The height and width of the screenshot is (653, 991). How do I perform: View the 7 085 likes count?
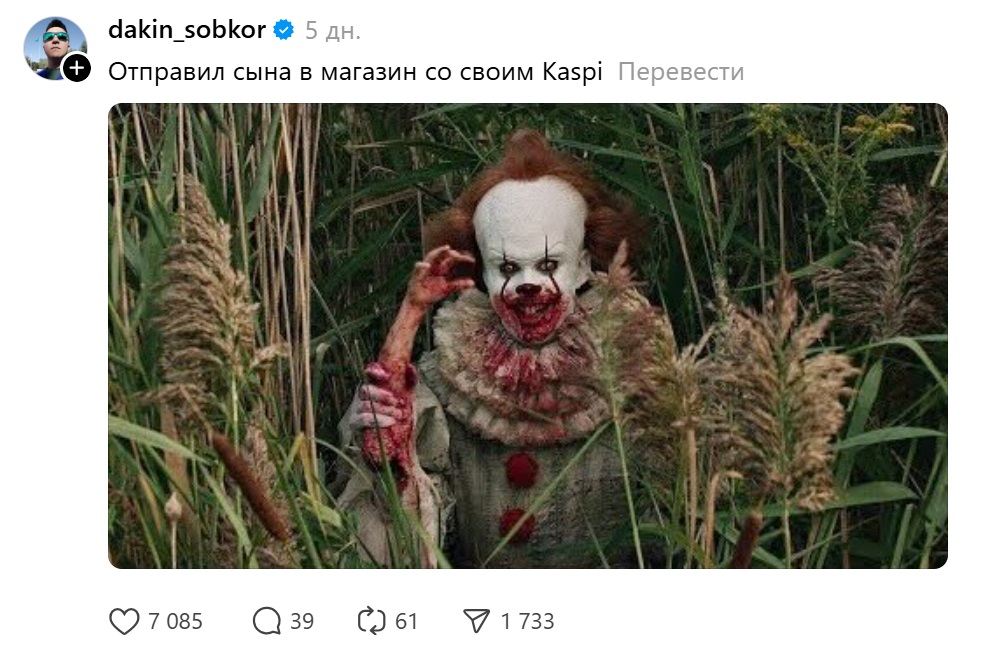click(x=175, y=621)
